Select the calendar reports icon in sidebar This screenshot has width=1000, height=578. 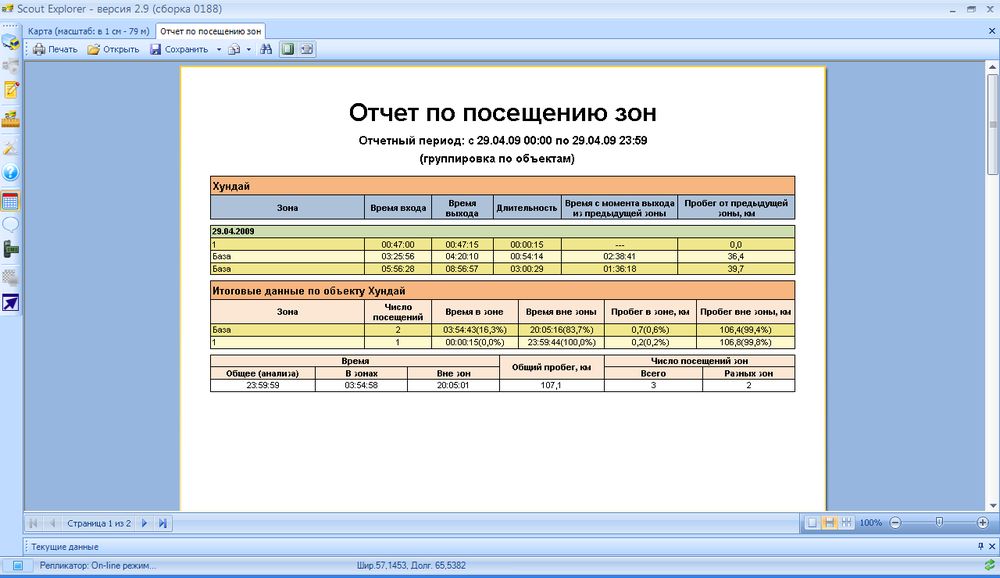11,202
